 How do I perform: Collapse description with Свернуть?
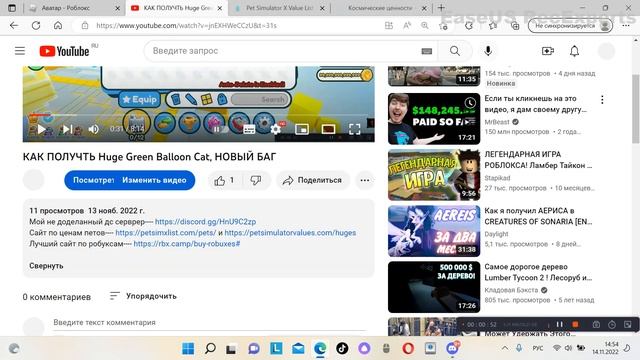coord(46,266)
